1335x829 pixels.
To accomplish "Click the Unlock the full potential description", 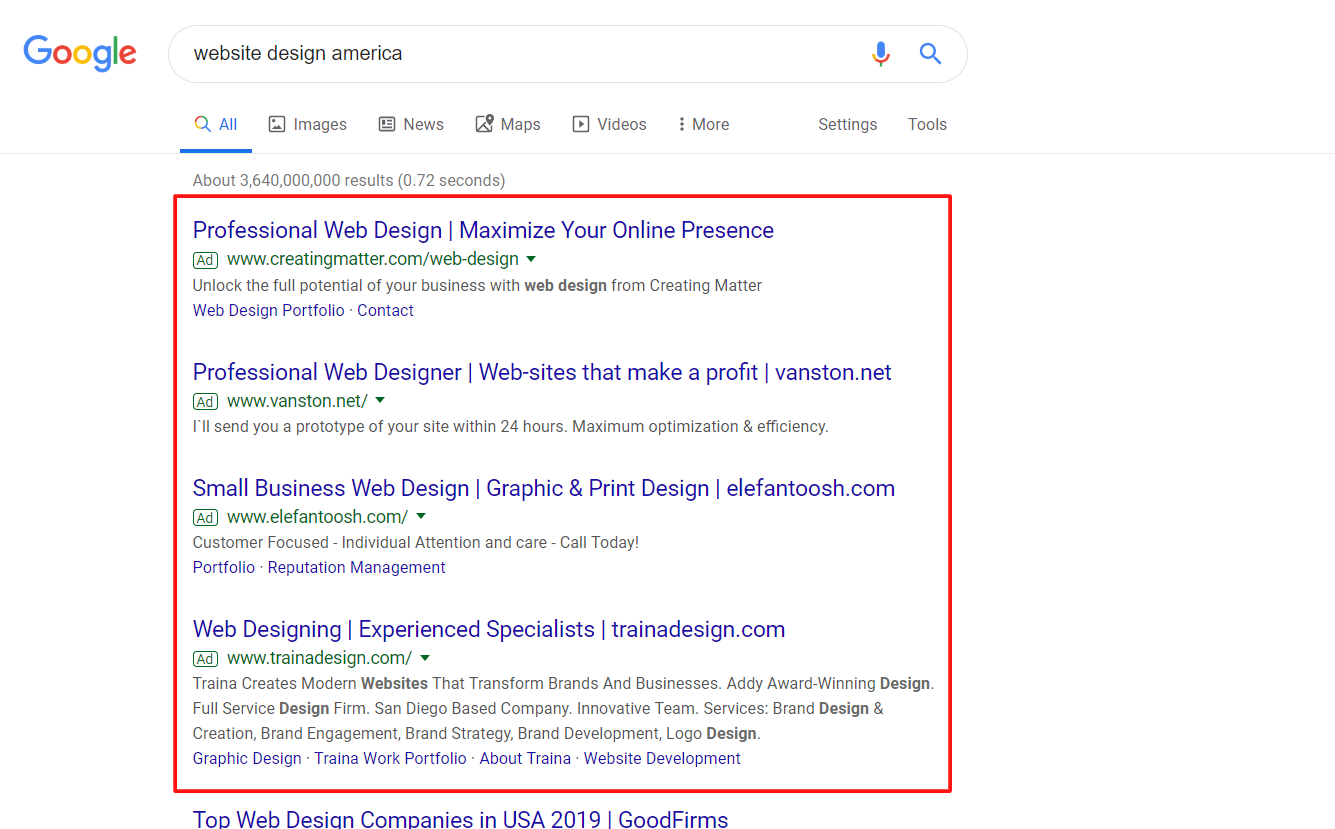I will pos(477,285).
